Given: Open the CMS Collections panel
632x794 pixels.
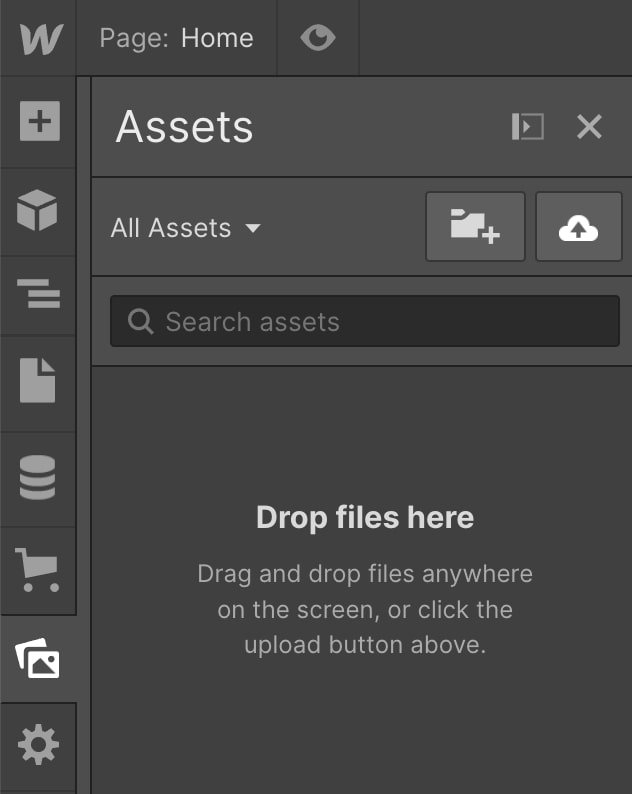Looking at the screenshot, I should coord(37,478).
